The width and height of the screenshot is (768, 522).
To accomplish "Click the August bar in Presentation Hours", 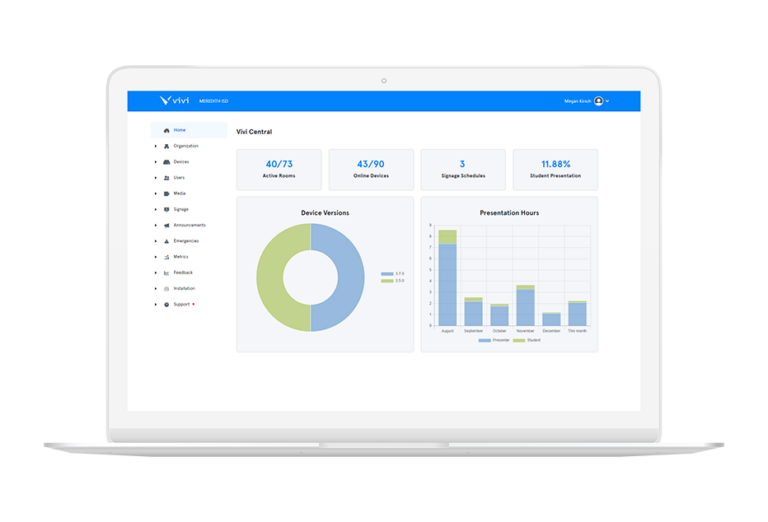I will point(447,284).
